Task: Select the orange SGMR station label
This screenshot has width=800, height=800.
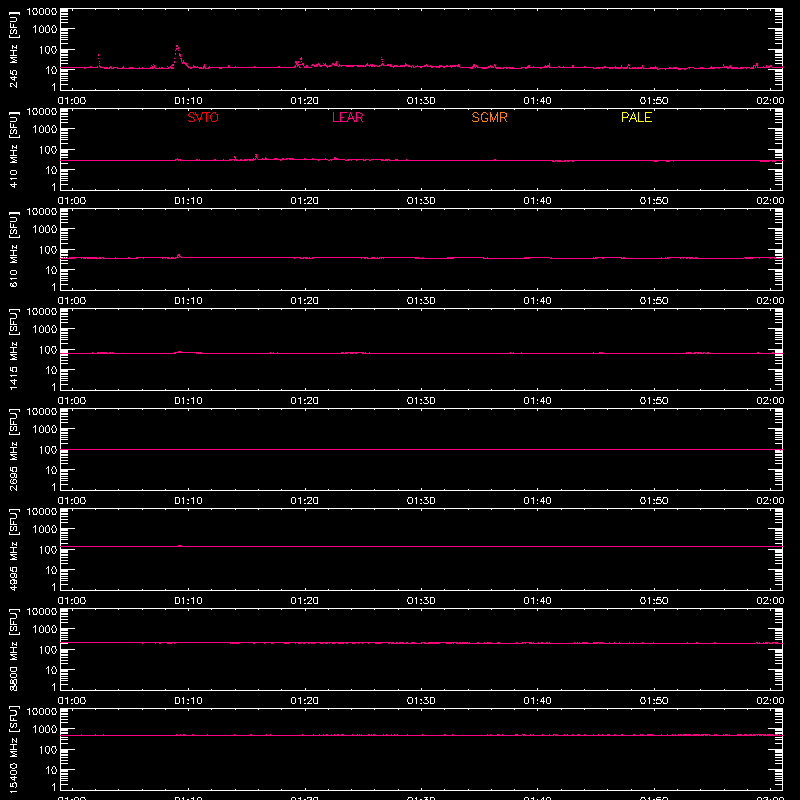Action: 489,117
